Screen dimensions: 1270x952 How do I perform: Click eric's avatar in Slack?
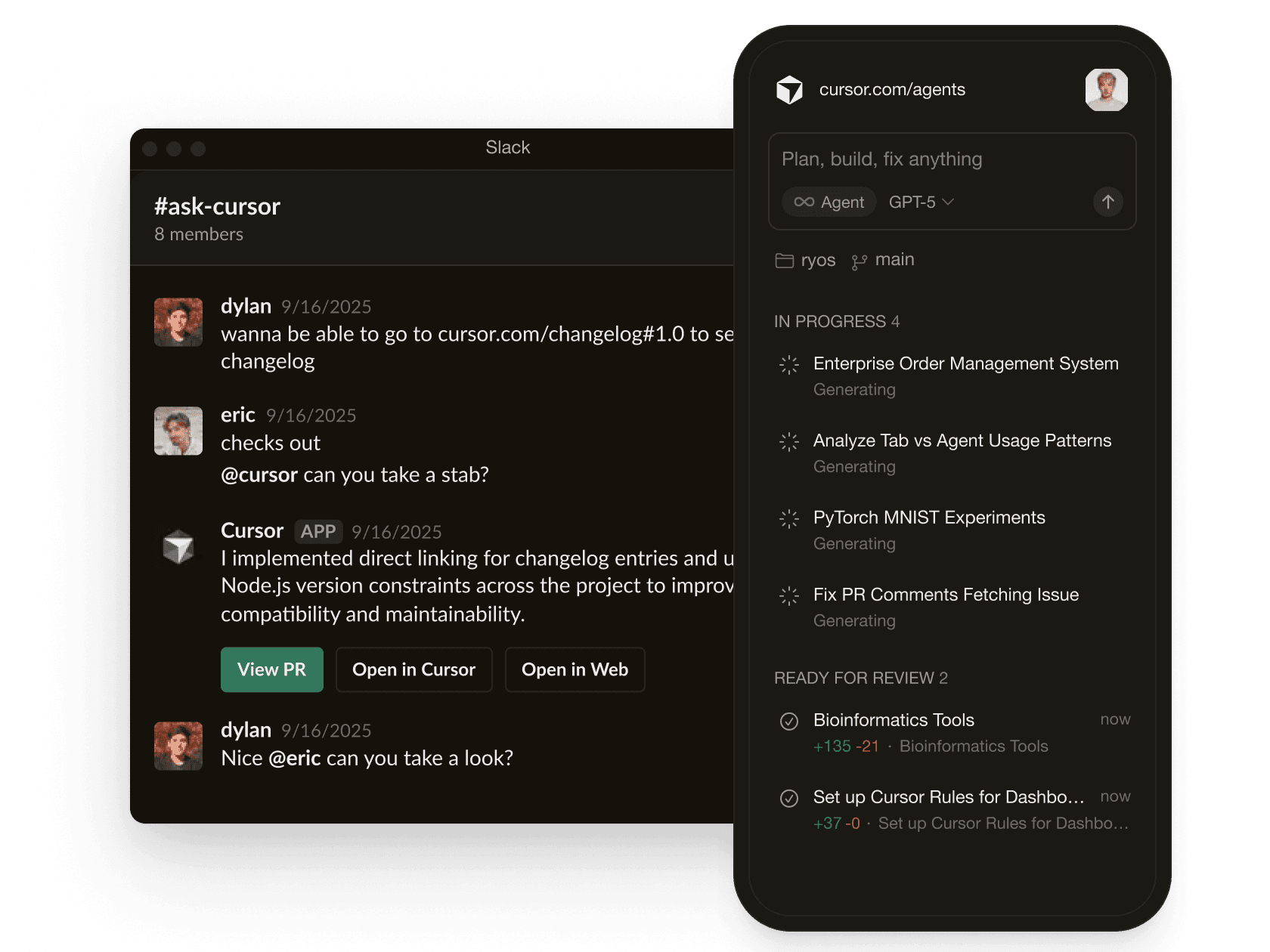click(x=178, y=431)
